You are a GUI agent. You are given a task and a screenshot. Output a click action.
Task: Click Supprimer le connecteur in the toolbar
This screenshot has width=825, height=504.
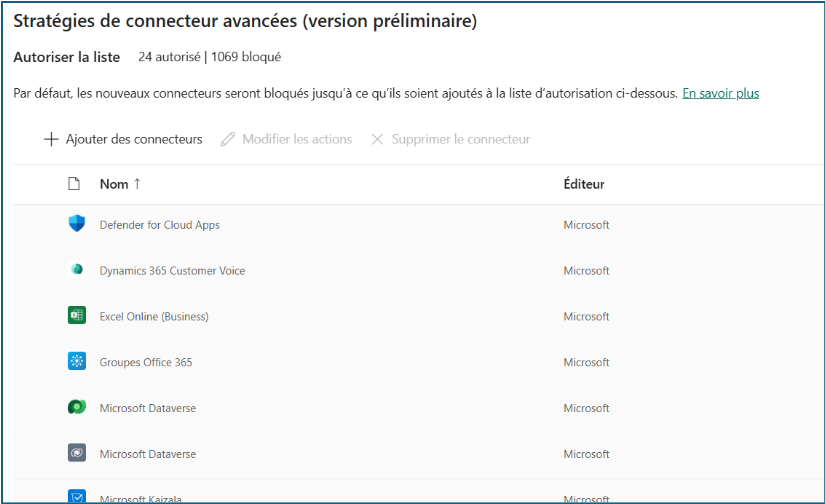point(450,139)
